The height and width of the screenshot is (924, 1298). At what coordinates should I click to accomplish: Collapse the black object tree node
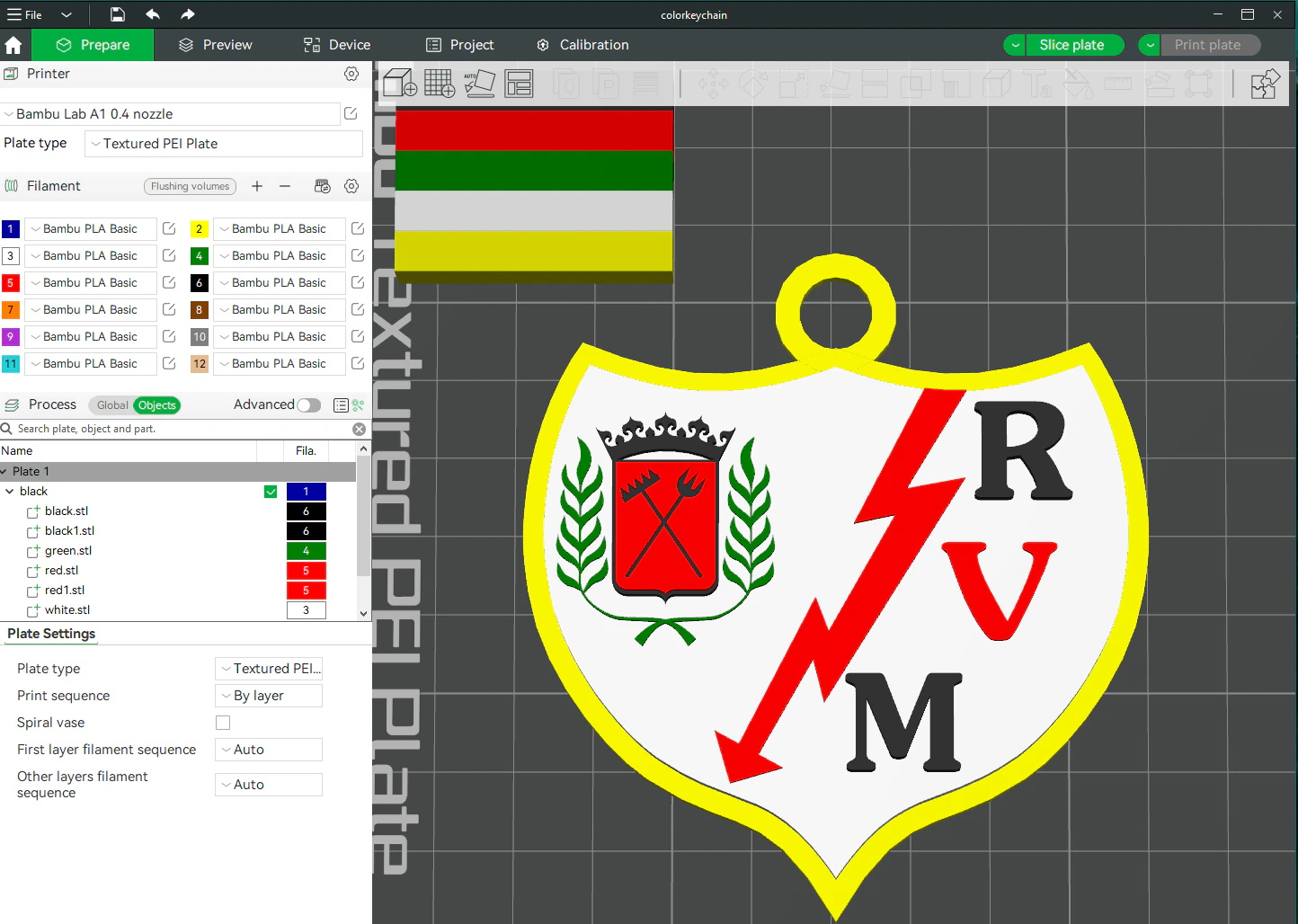[10, 492]
